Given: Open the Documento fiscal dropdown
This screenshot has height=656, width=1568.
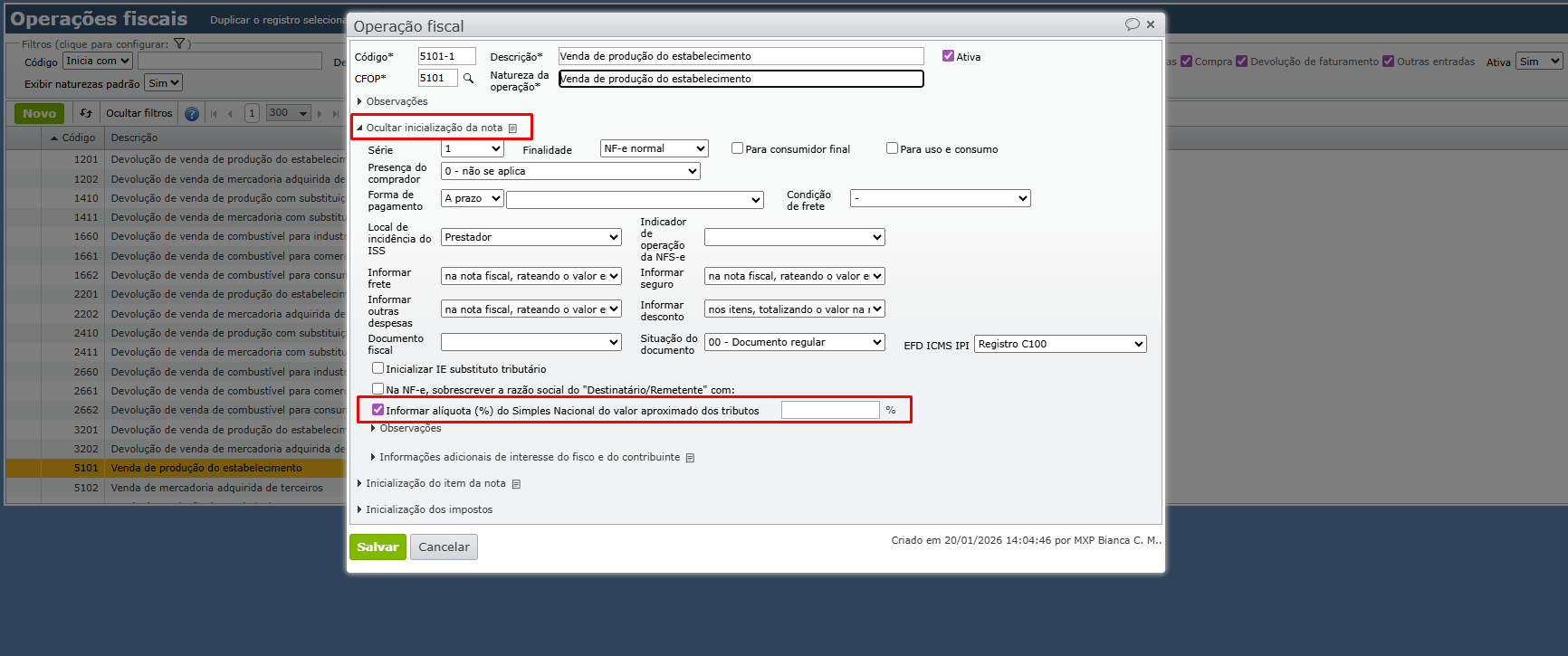Looking at the screenshot, I should pos(531,342).
